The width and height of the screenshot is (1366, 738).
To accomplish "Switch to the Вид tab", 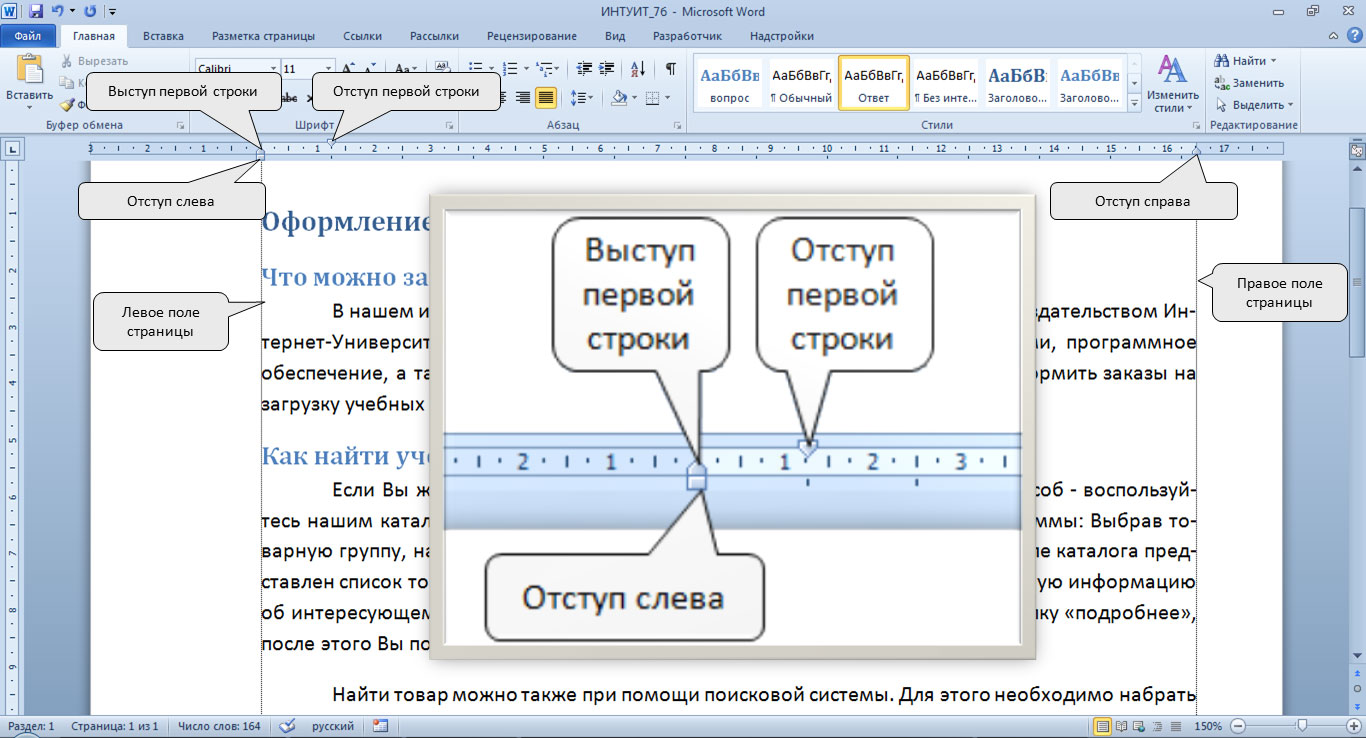I will [616, 36].
